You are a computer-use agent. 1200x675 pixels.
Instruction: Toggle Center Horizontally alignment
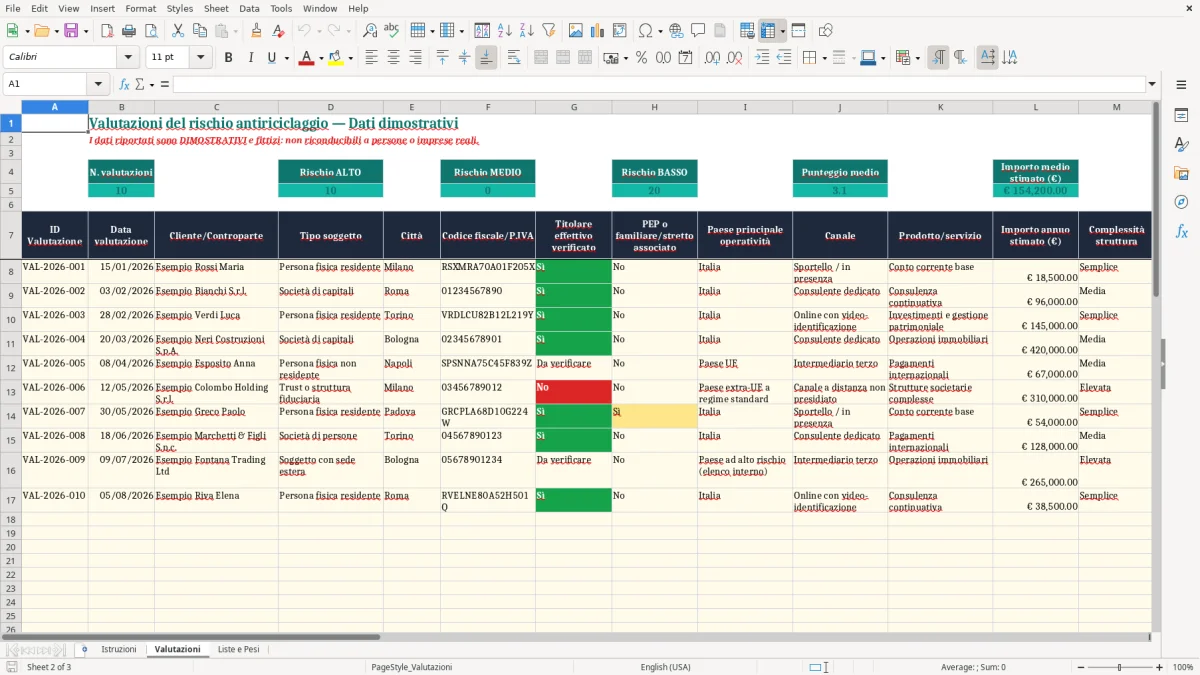point(394,58)
